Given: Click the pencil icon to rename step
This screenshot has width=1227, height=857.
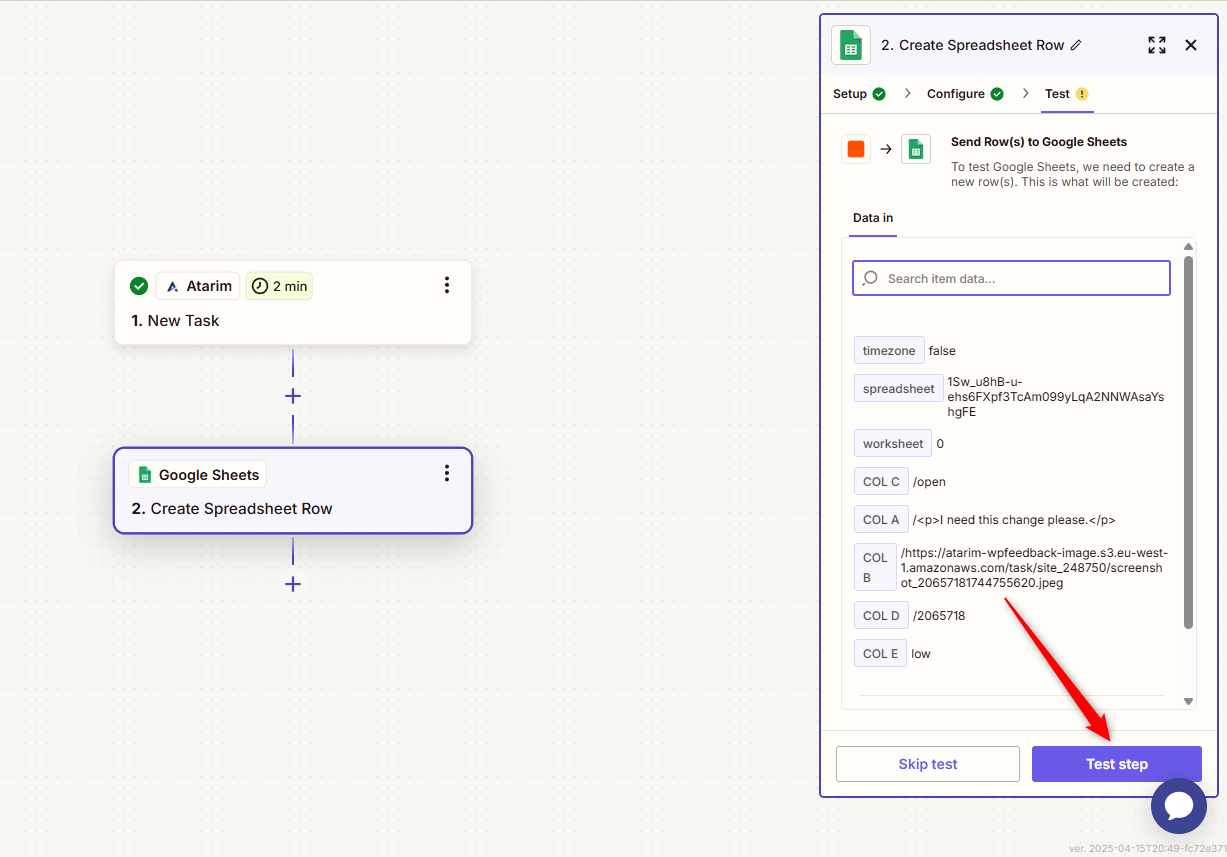Looking at the screenshot, I should pos(1076,45).
